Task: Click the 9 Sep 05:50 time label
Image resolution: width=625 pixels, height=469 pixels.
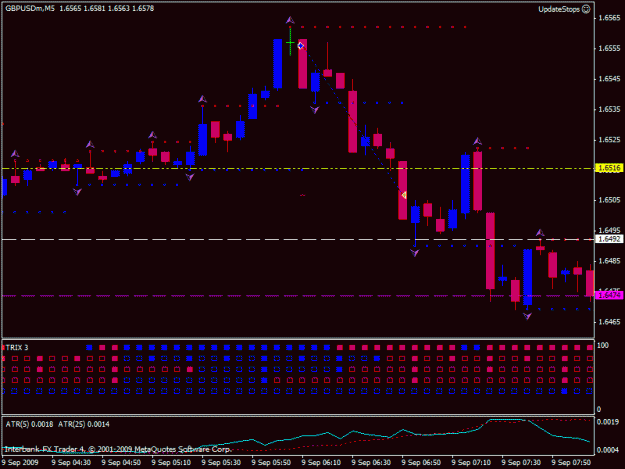Action: tap(271, 463)
